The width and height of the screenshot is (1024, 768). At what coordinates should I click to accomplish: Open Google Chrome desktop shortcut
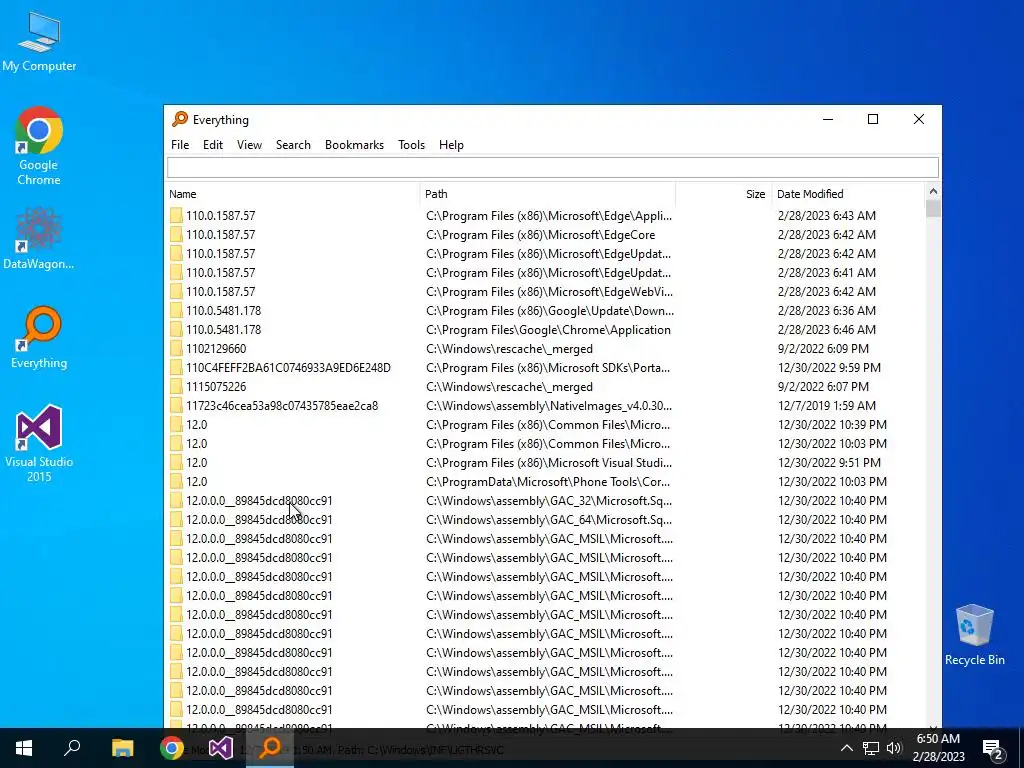pyautogui.click(x=39, y=146)
